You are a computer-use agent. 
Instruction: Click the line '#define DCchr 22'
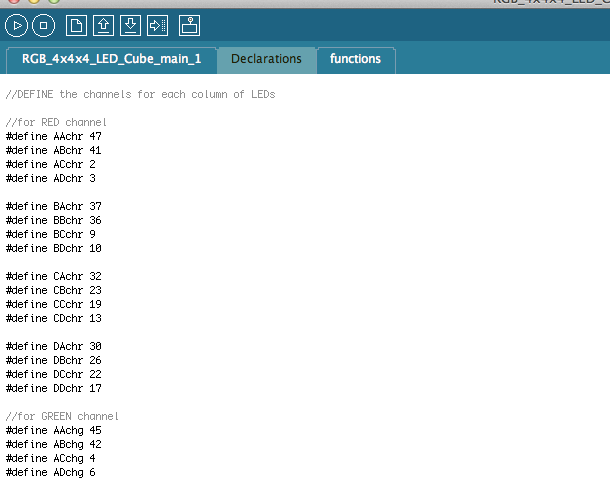pyautogui.click(x=54, y=374)
